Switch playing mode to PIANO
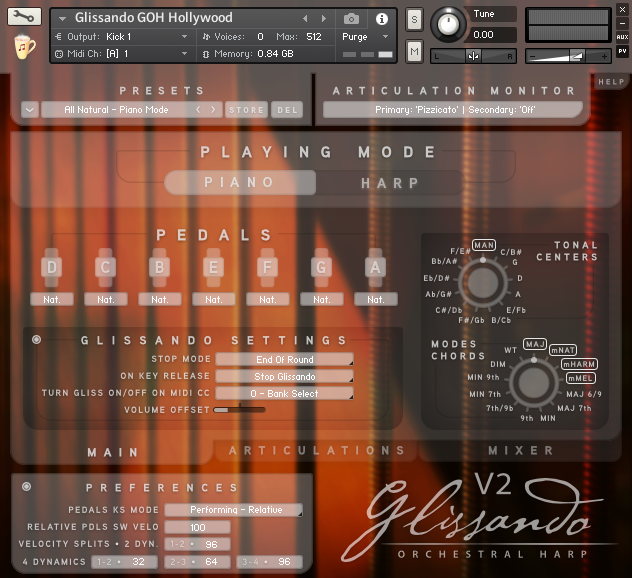This screenshot has height=578, width=632. (240, 183)
